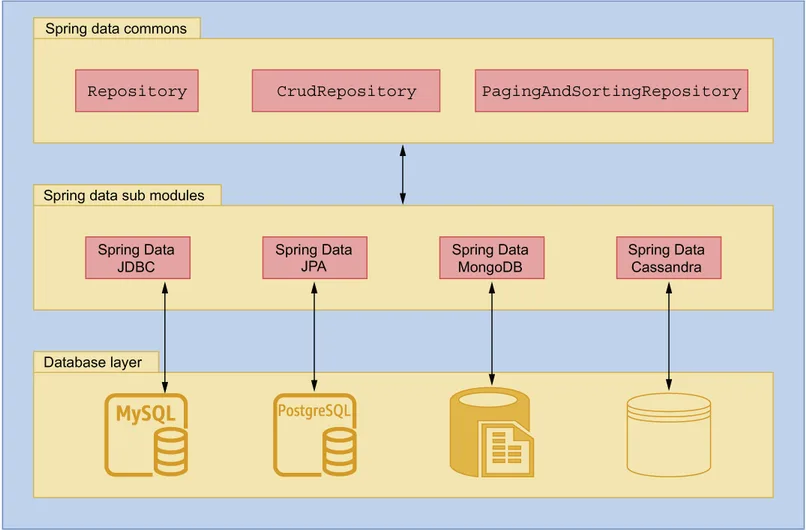The image size is (806, 530).
Task: Click the PagingAndSortingRepository box
Action: tap(611, 91)
